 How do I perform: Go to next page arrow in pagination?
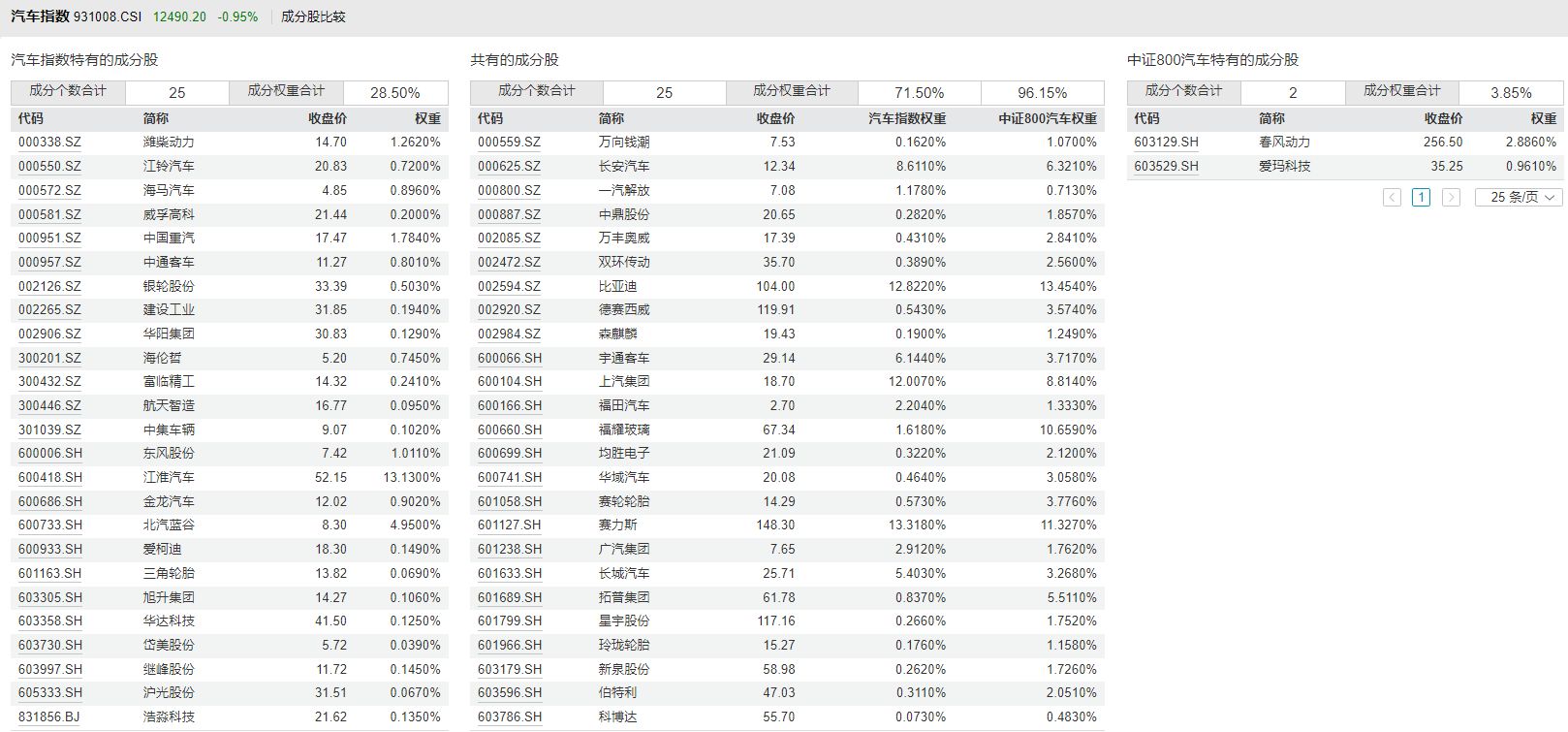(1451, 198)
